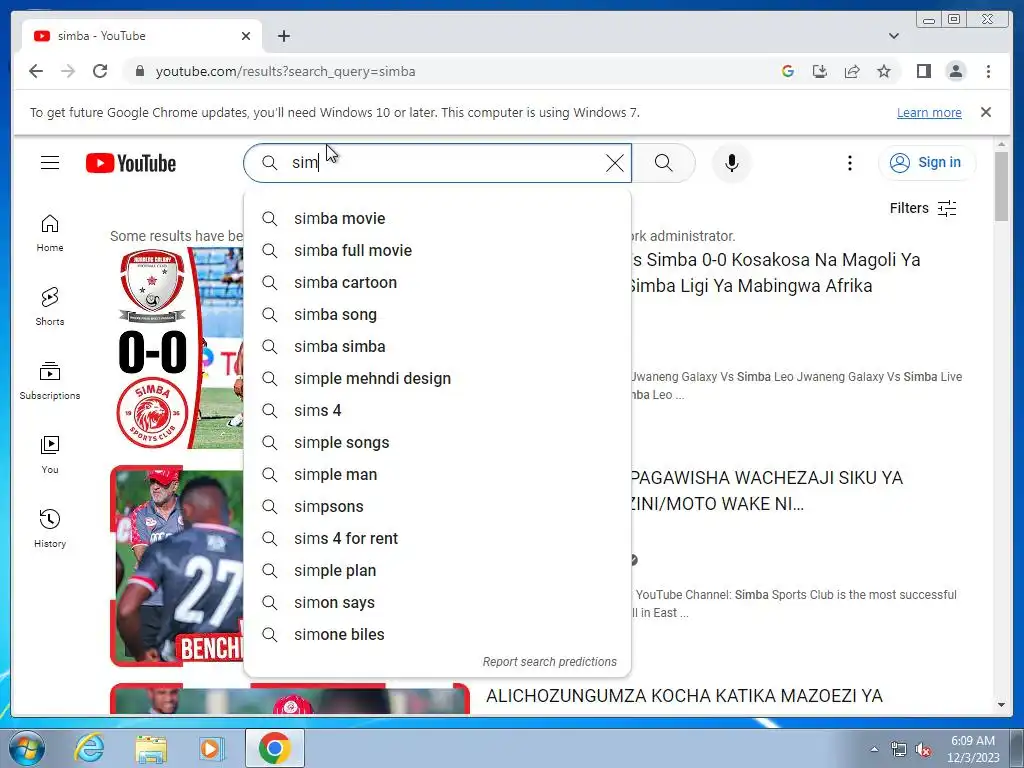
Task: Select 'simple plan' from suggestions
Action: coord(437,570)
